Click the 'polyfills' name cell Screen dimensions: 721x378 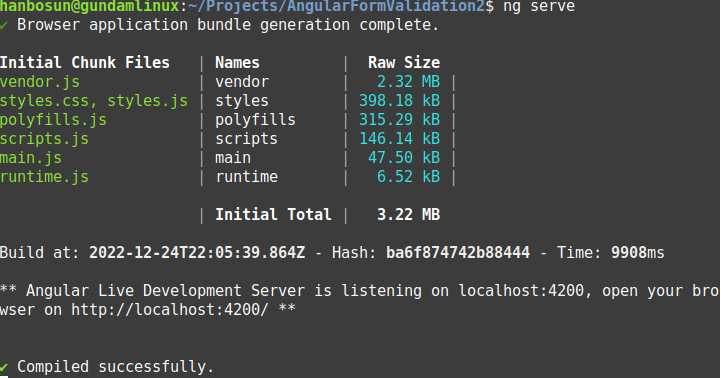click(x=255, y=120)
